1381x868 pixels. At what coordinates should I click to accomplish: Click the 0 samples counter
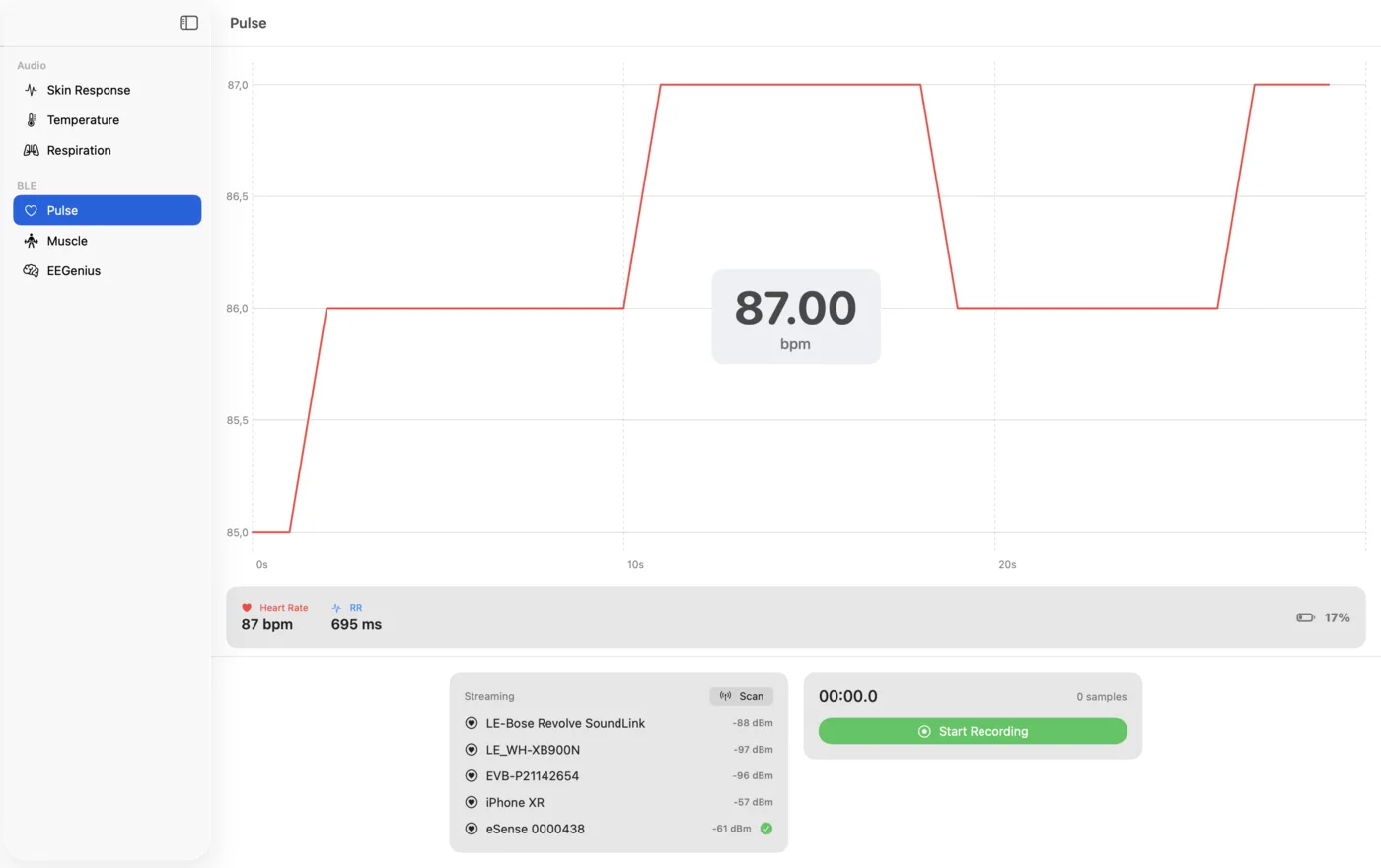(x=1102, y=697)
